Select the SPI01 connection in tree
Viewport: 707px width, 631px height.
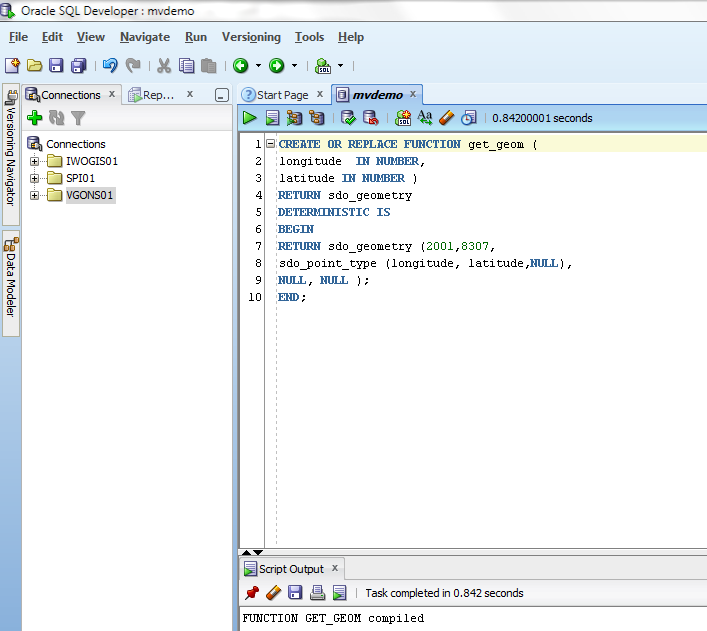tap(80, 178)
